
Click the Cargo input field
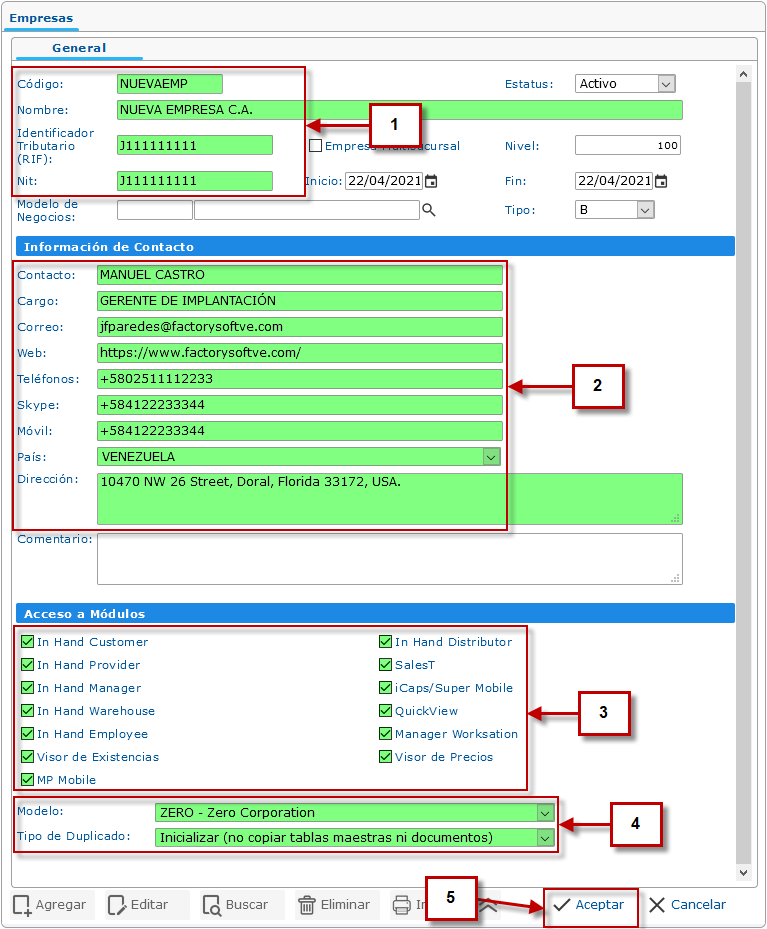coord(300,301)
